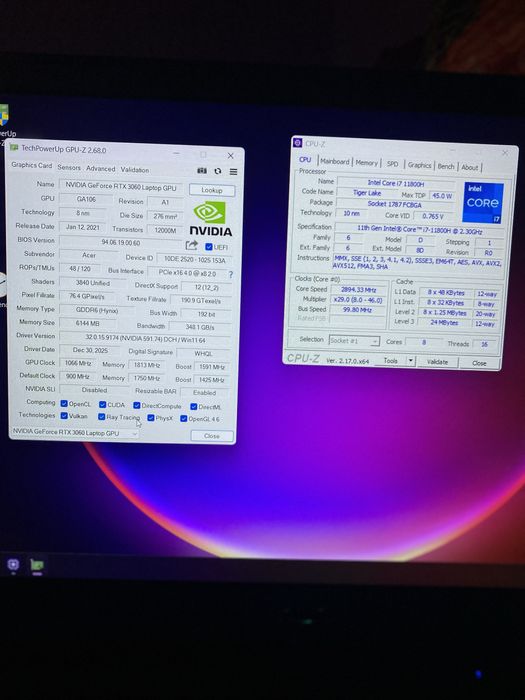
Task: Click the Subvendor value Acer
Action: click(89, 255)
